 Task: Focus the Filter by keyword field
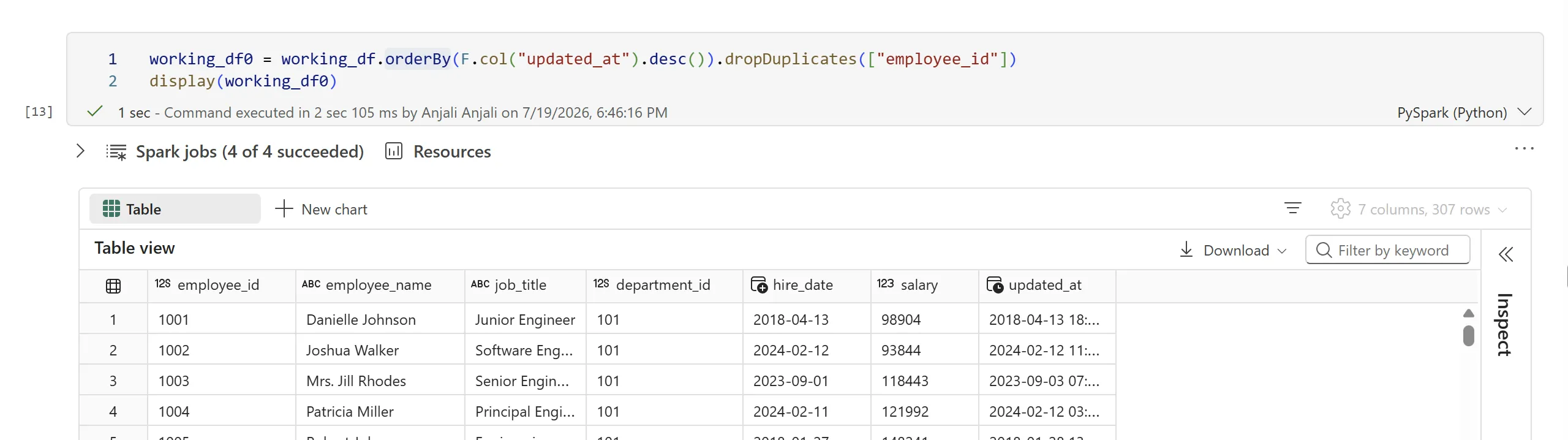click(1387, 250)
